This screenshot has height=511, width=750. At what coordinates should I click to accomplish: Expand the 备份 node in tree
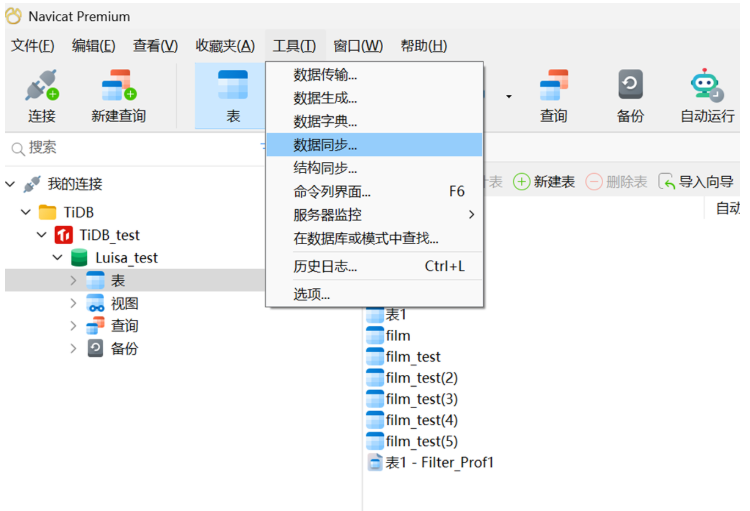point(73,349)
